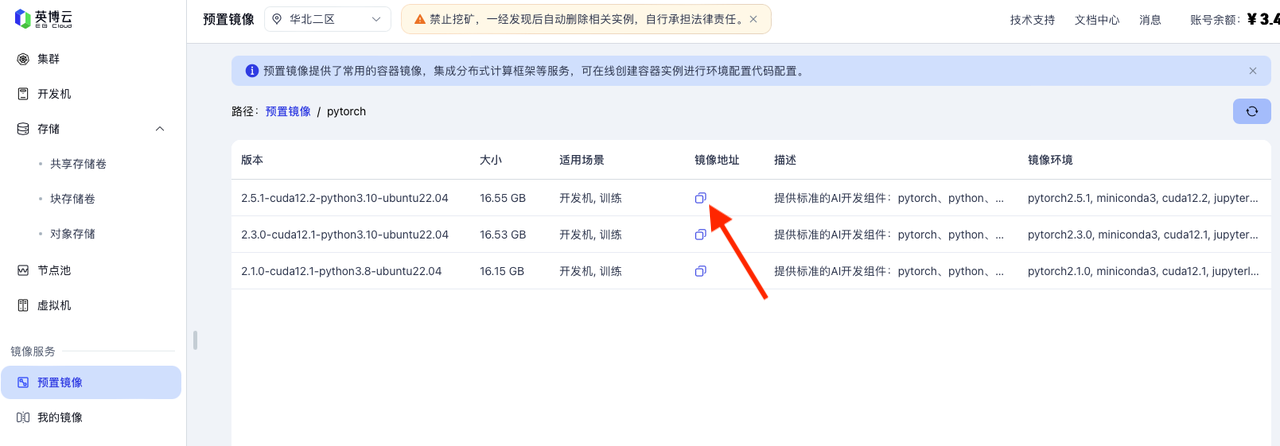
Task: Click the 存储 database icon
Action: tap(23, 129)
